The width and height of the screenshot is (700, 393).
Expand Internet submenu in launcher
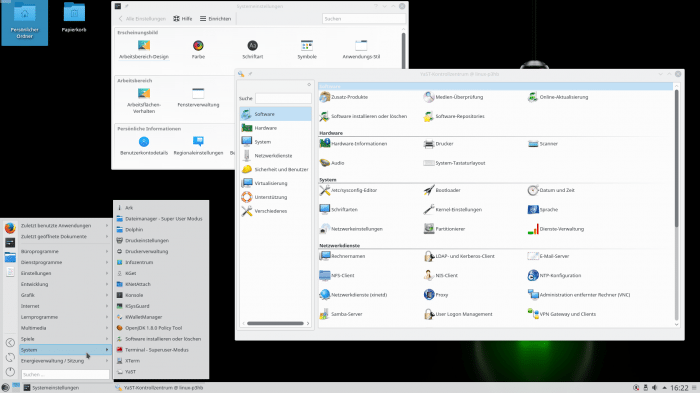pos(64,306)
